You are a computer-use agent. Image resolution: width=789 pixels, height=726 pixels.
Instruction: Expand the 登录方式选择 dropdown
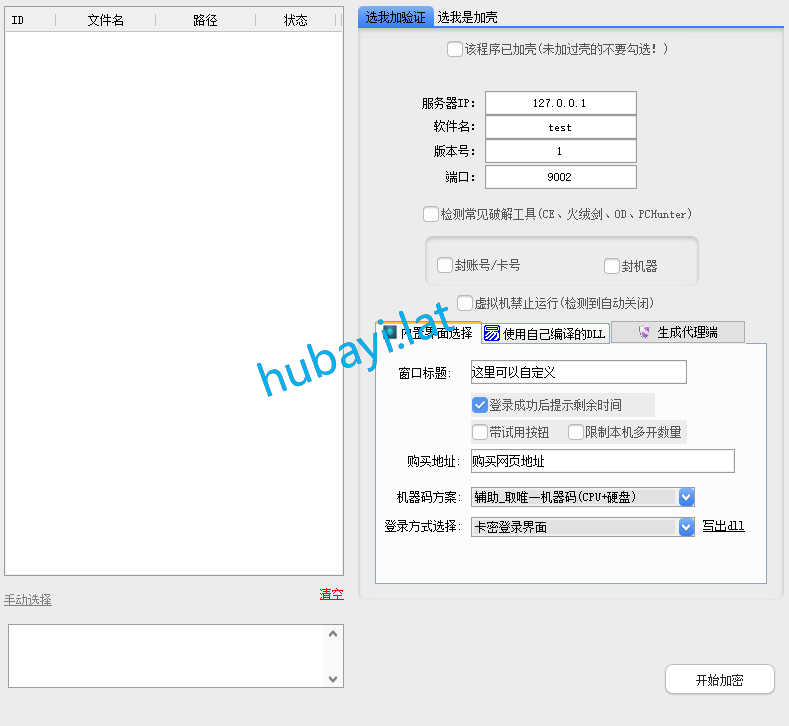(686, 527)
